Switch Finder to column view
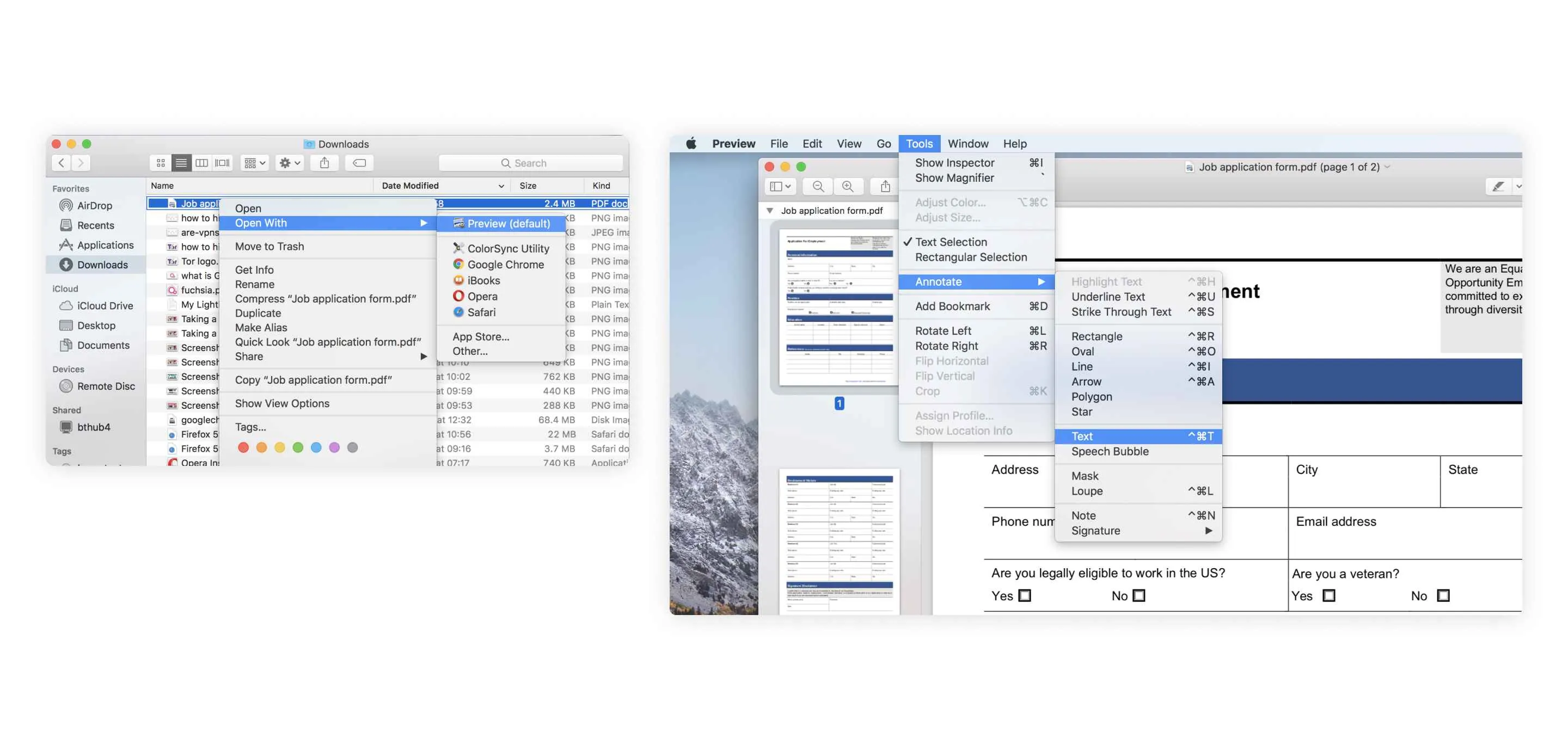 [202, 162]
